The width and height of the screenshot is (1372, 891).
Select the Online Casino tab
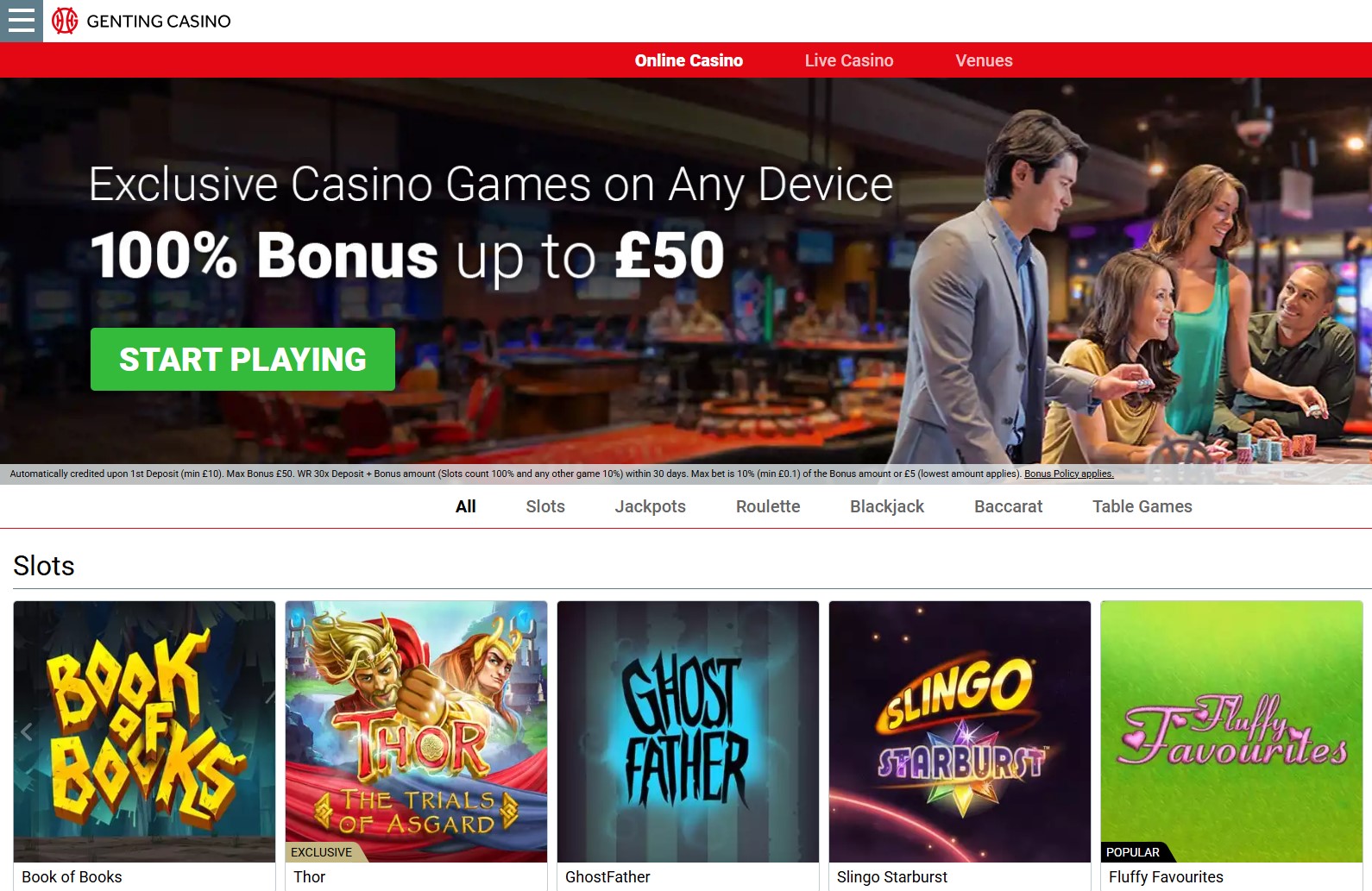(689, 60)
